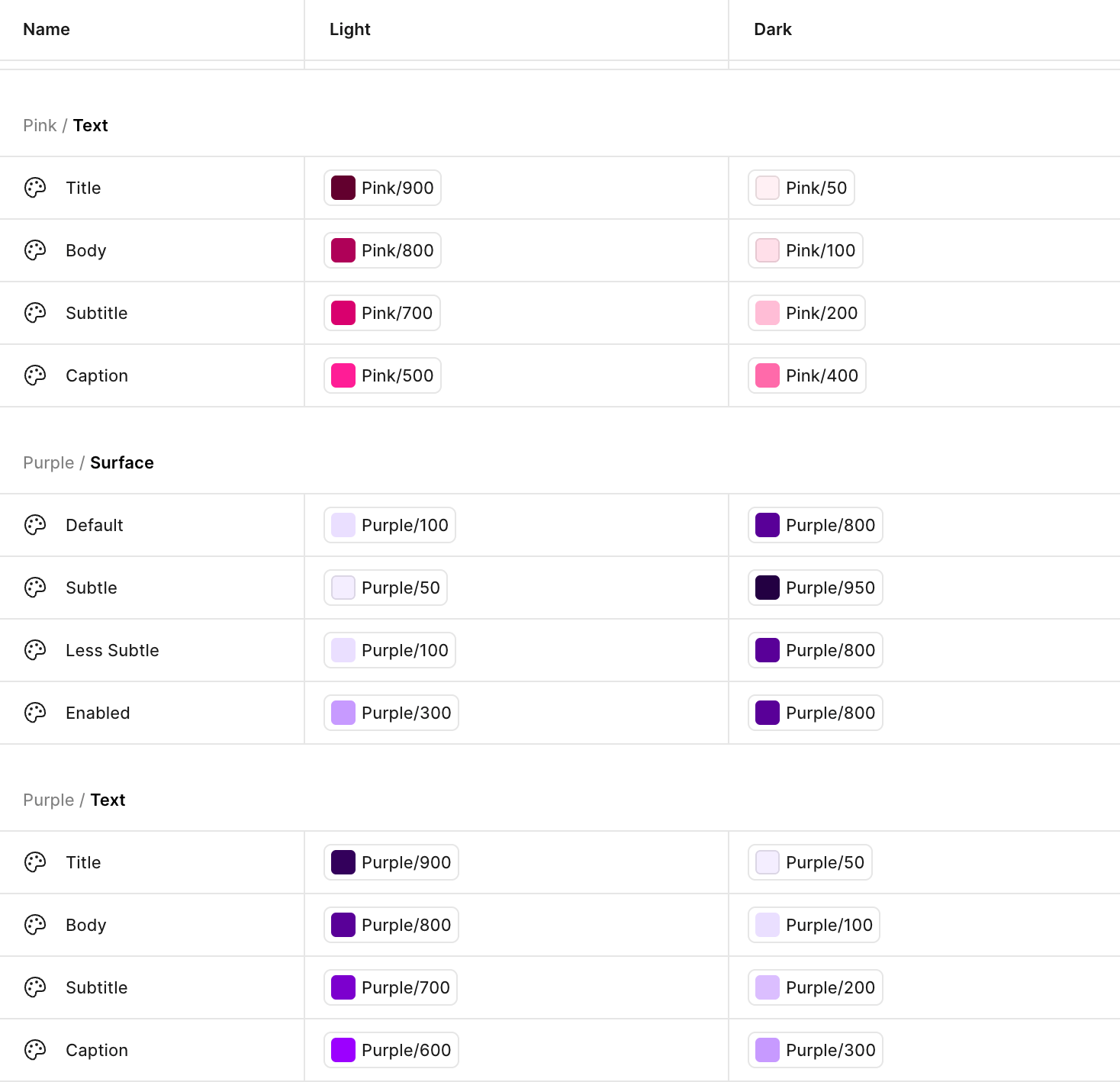Select the 'Default' variable name
The image size is (1120, 1082).
[95, 525]
